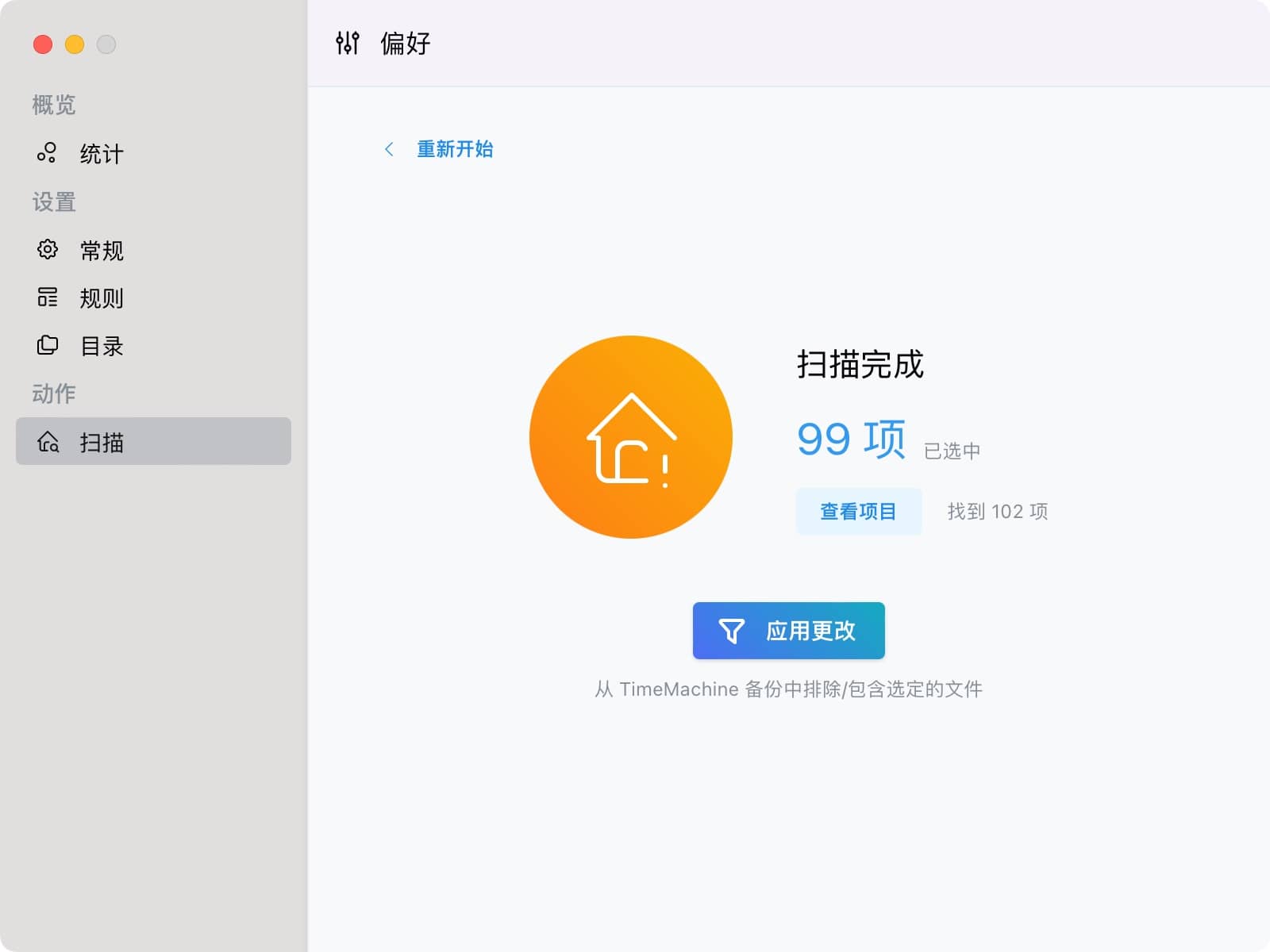Click the statistics bubbles icon beside 统计
Screen dimensions: 1270x952
point(47,152)
